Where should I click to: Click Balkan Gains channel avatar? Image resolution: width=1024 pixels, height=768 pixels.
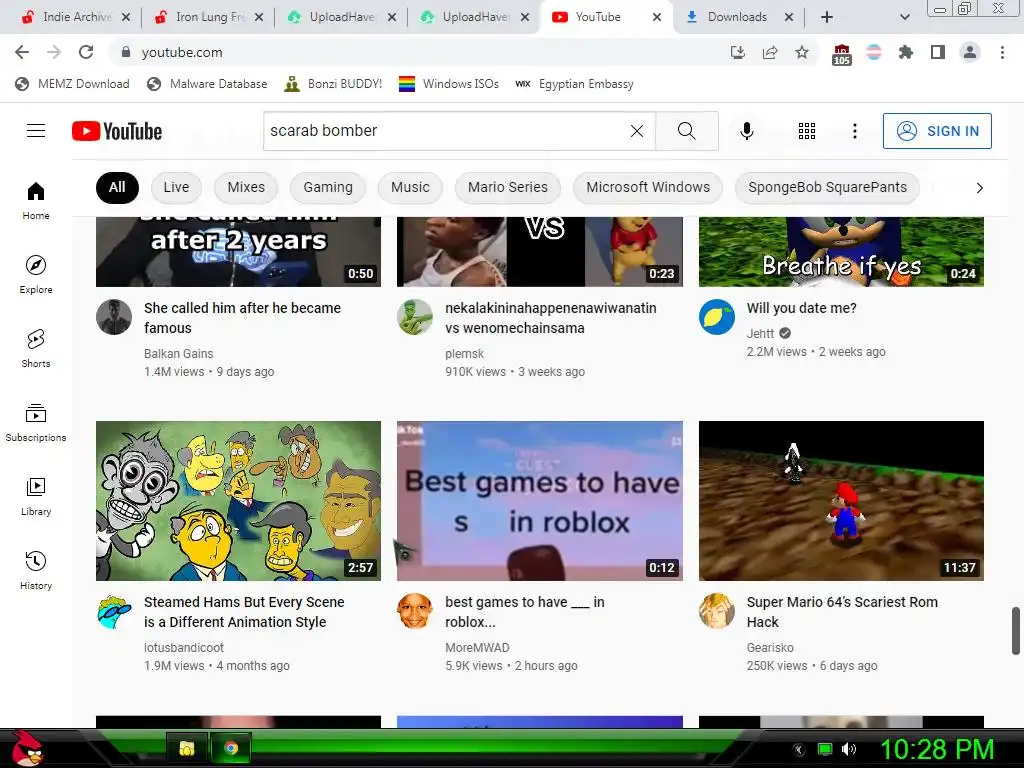(x=114, y=317)
